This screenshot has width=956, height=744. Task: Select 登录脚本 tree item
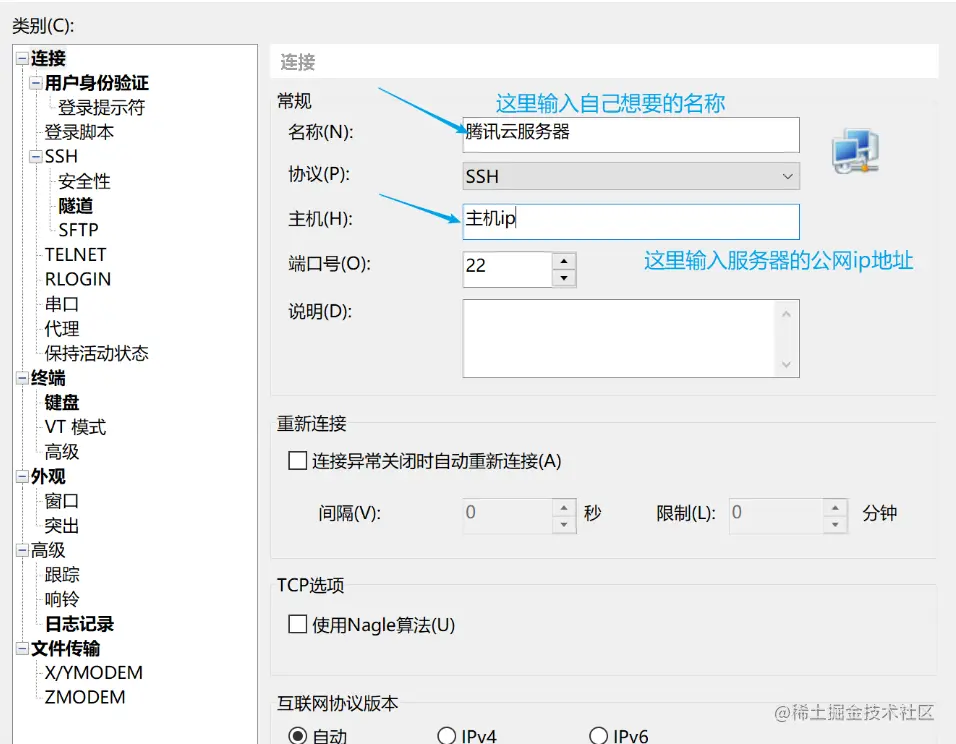coord(79,132)
